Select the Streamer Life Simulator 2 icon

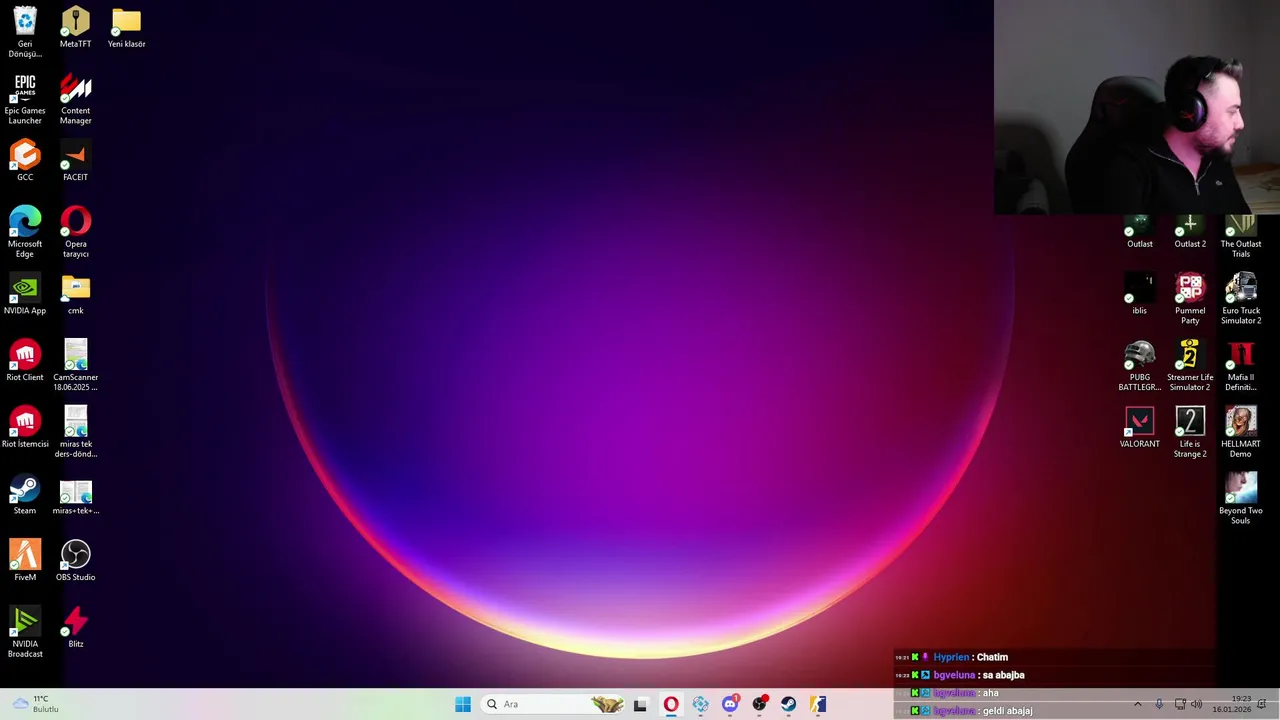point(1189,365)
